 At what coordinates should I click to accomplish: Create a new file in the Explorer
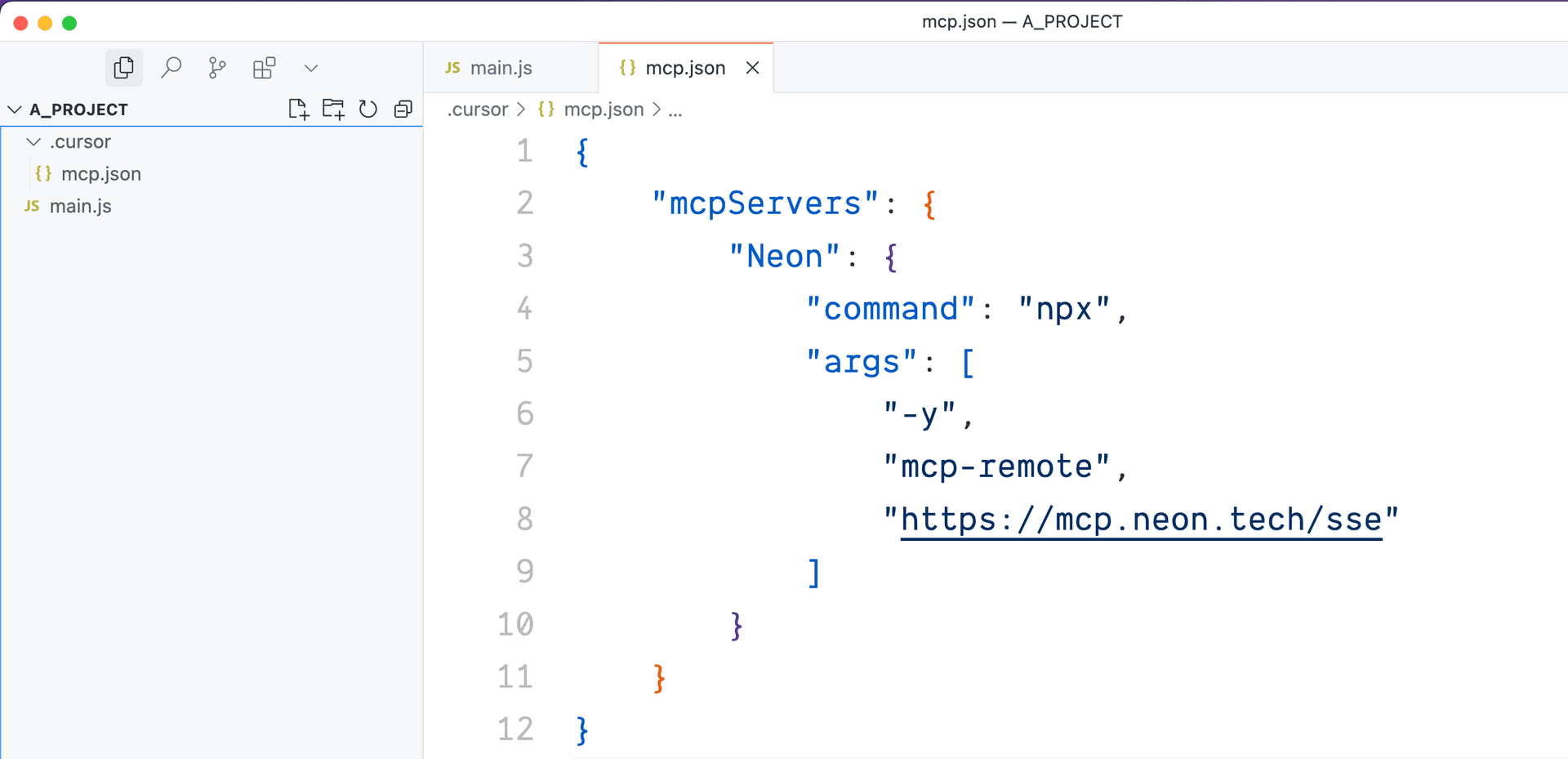click(x=298, y=109)
